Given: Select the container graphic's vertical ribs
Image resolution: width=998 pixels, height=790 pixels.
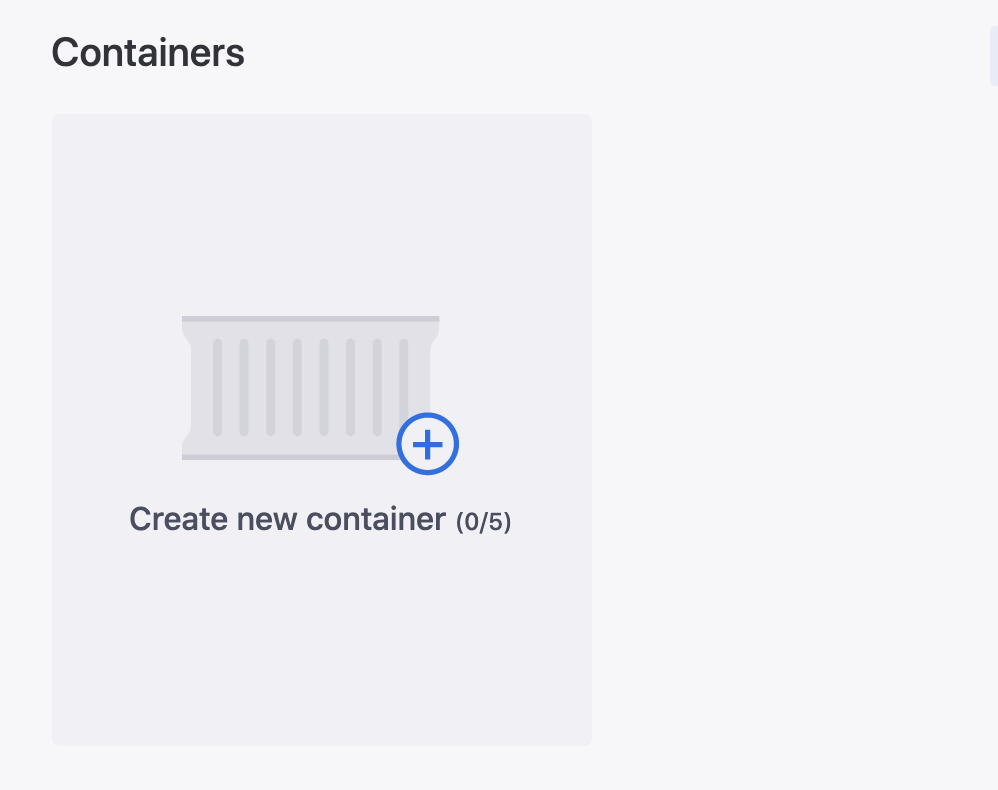Looking at the screenshot, I should pyautogui.click(x=297, y=387).
